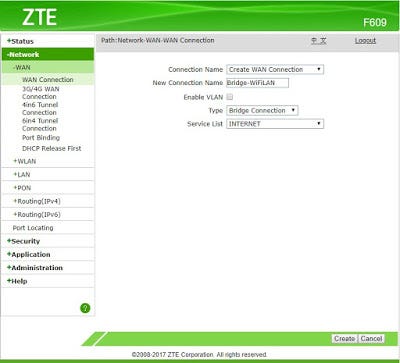Click the green help question mark icon

pyautogui.click(x=85, y=308)
